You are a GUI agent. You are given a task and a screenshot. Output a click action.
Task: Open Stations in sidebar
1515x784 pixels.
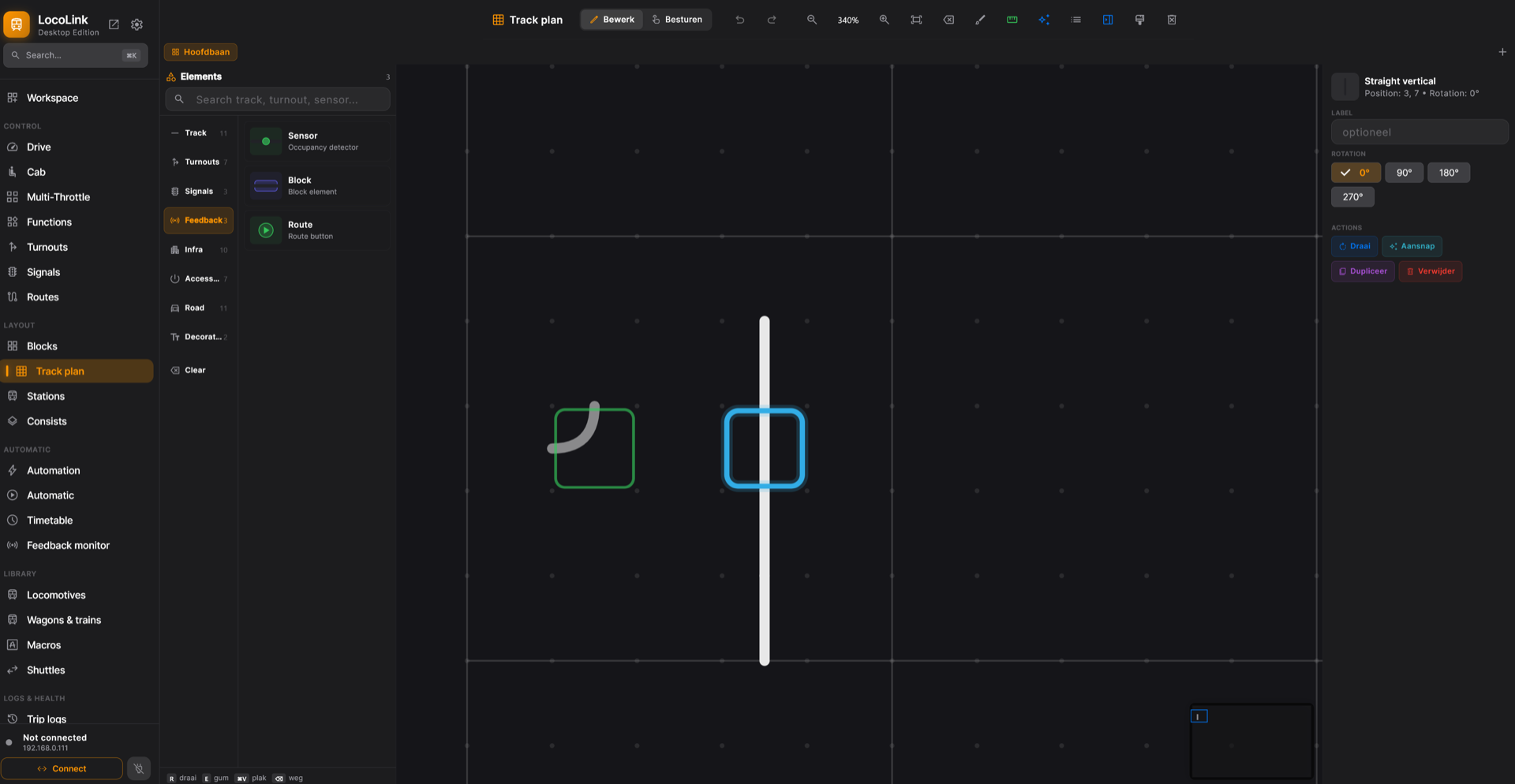point(77,396)
